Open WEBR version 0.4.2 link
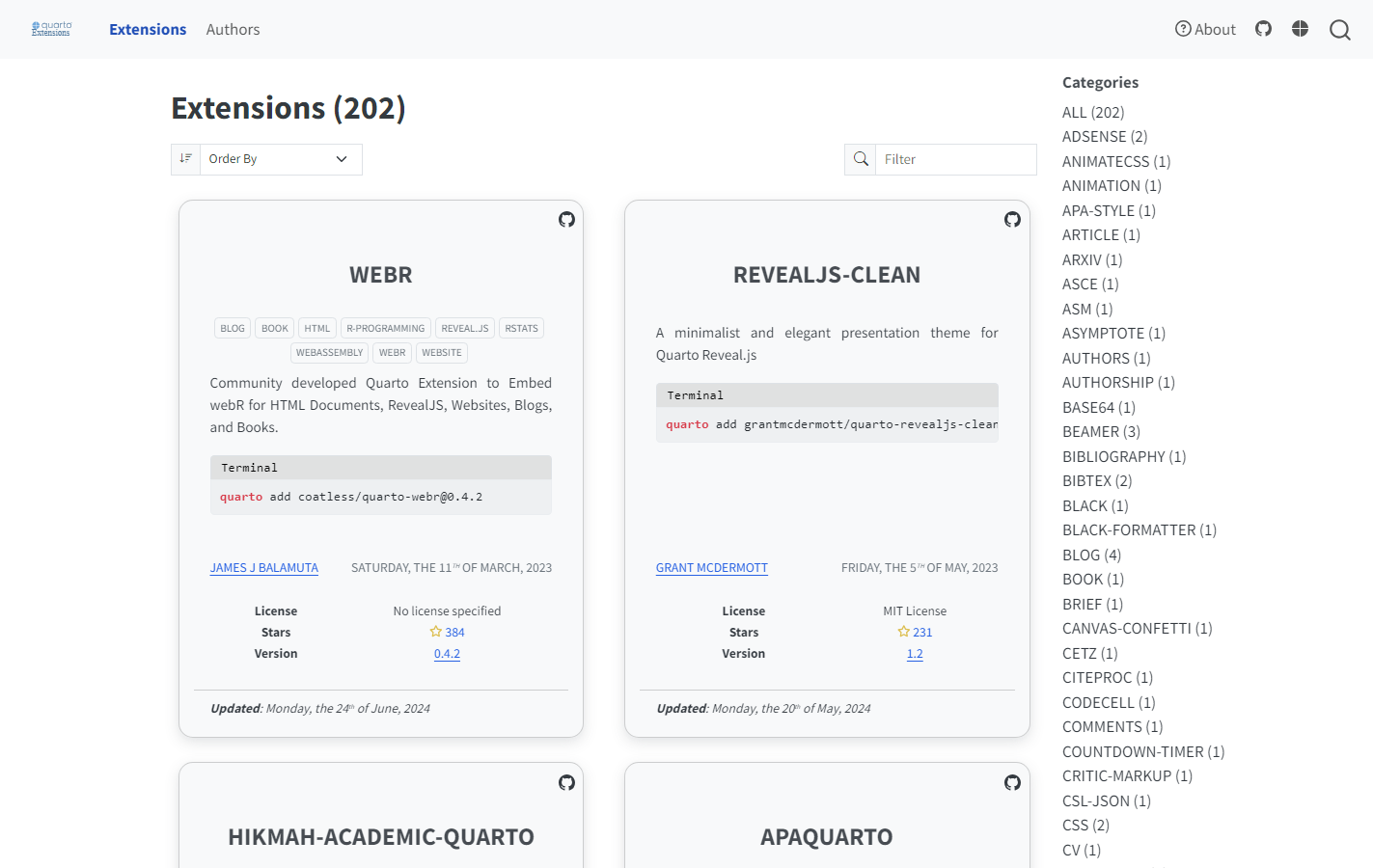The height and width of the screenshot is (868, 1373). [x=447, y=654]
